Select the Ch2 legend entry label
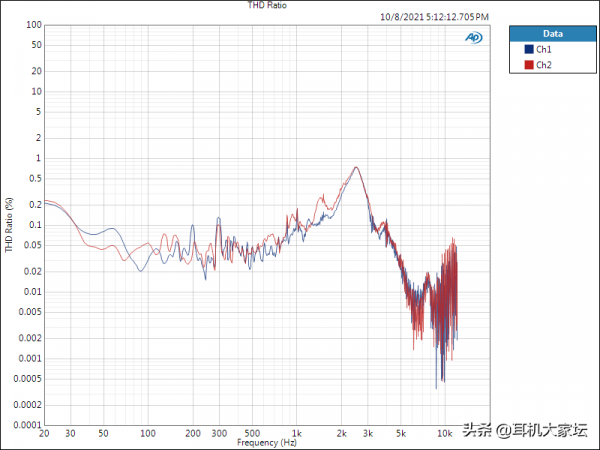600x450 pixels. pos(544,65)
